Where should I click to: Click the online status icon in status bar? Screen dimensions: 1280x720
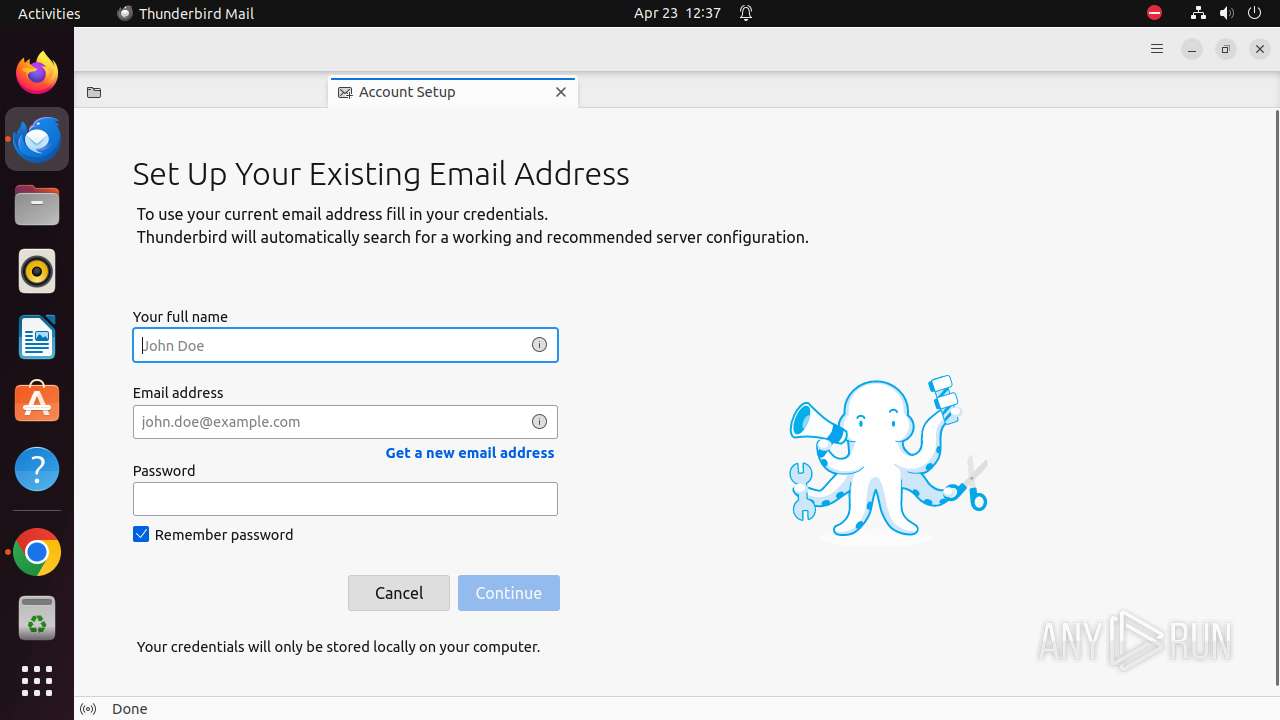[88, 709]
